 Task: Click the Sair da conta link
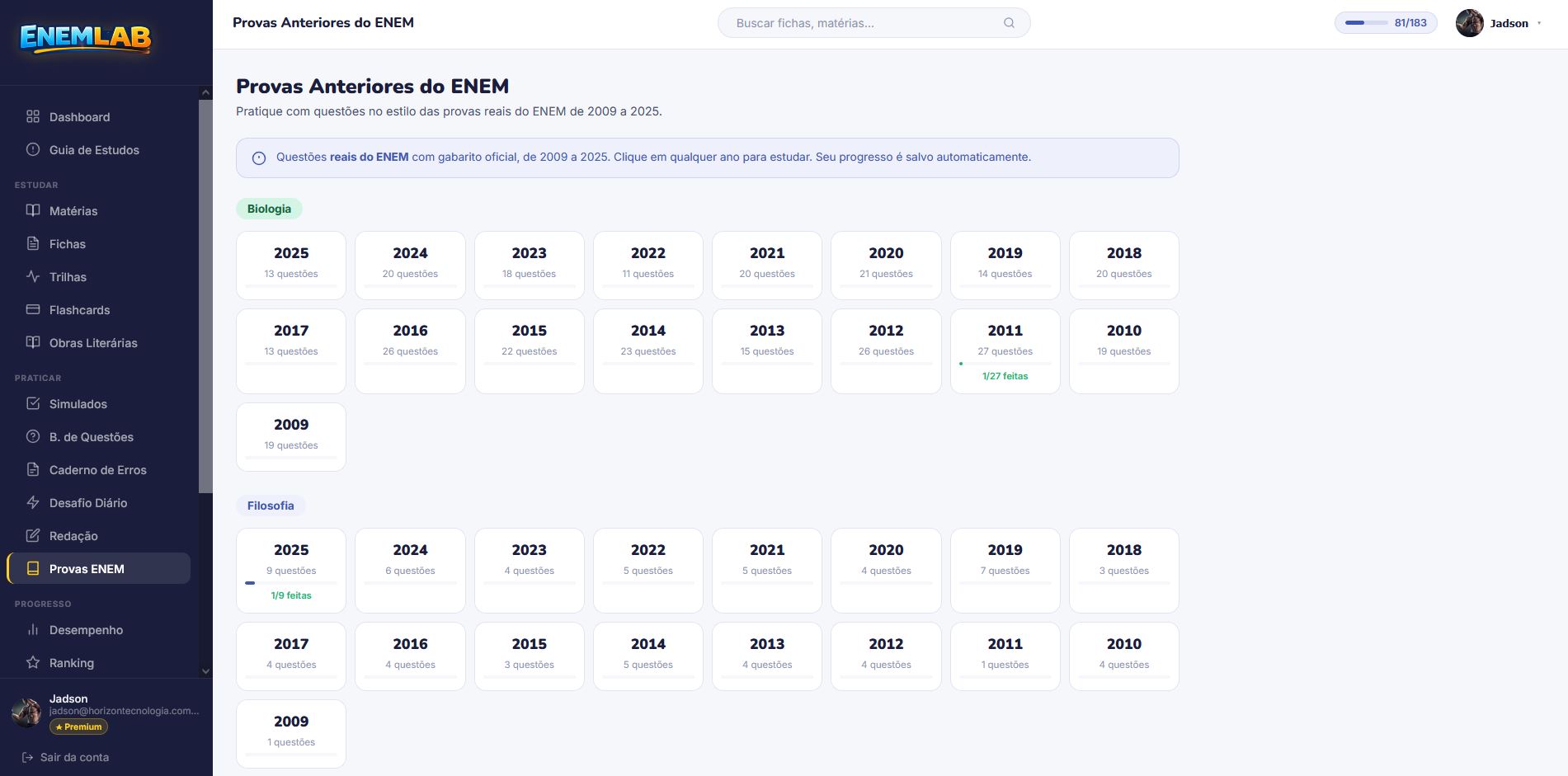[x=65, y=757]
